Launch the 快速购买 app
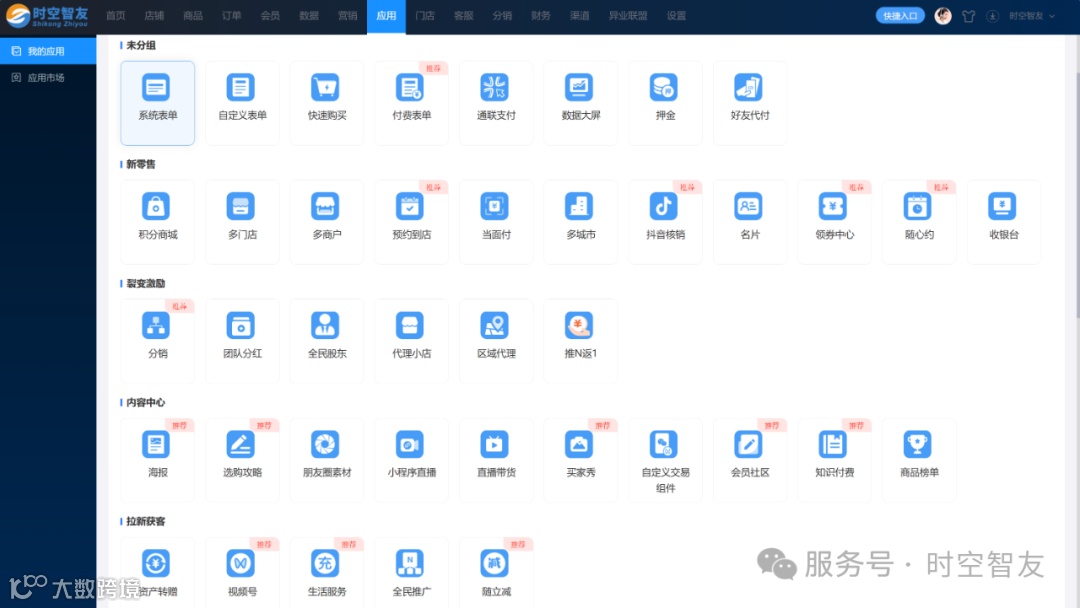Image resolution: width=1080 pixels, height=608 pixels. point(326,103)
